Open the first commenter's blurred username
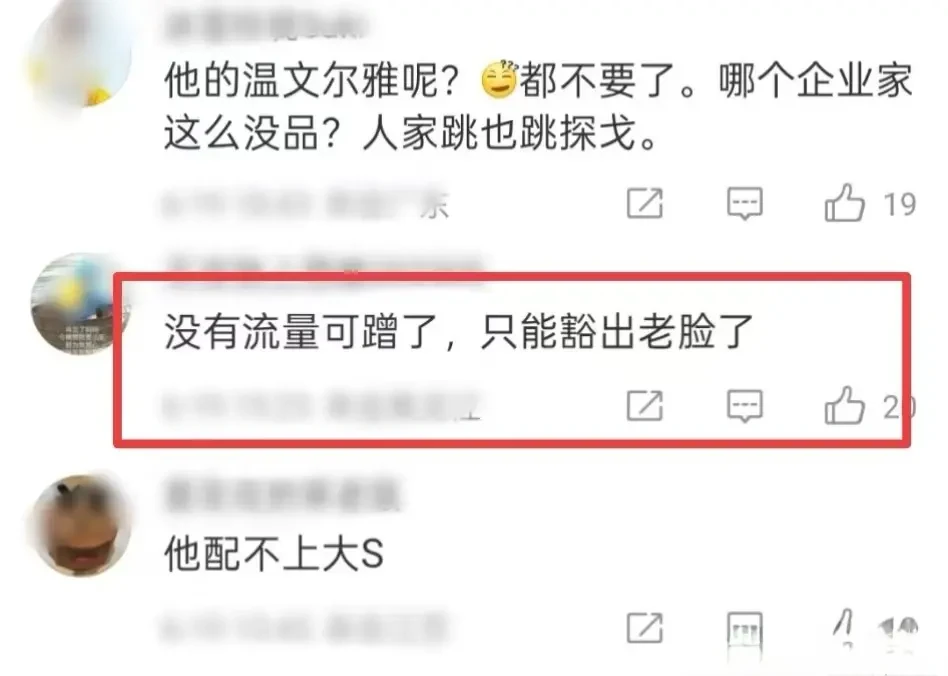The height and width of the screenshot is (676, 948). (265, 27)
